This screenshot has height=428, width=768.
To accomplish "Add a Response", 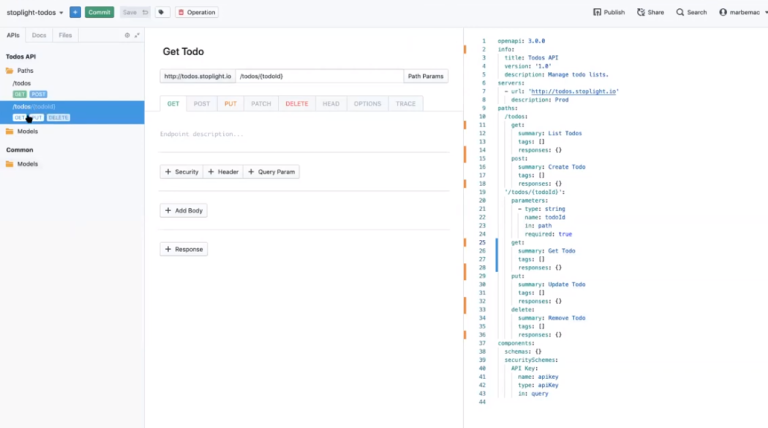I will [x=184, y=249].
